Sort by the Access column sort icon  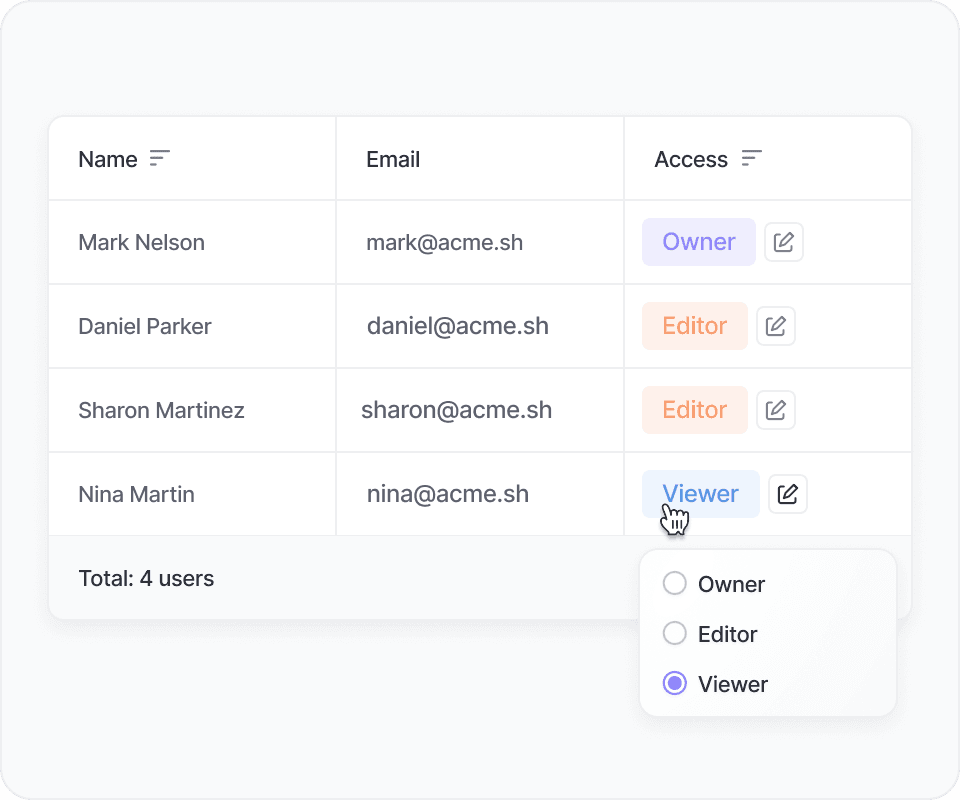click(752, 159)
